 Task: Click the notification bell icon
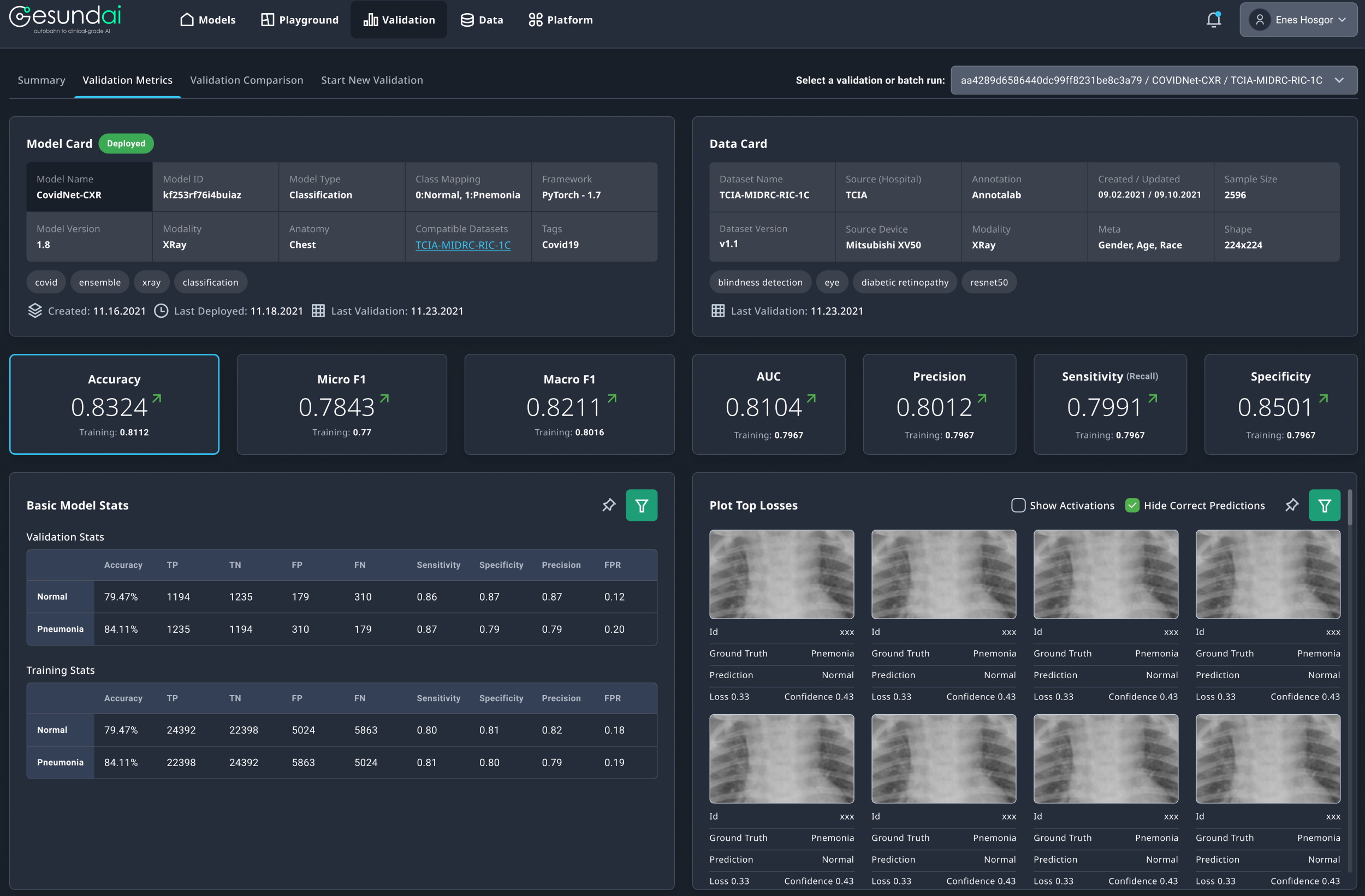1213,20
